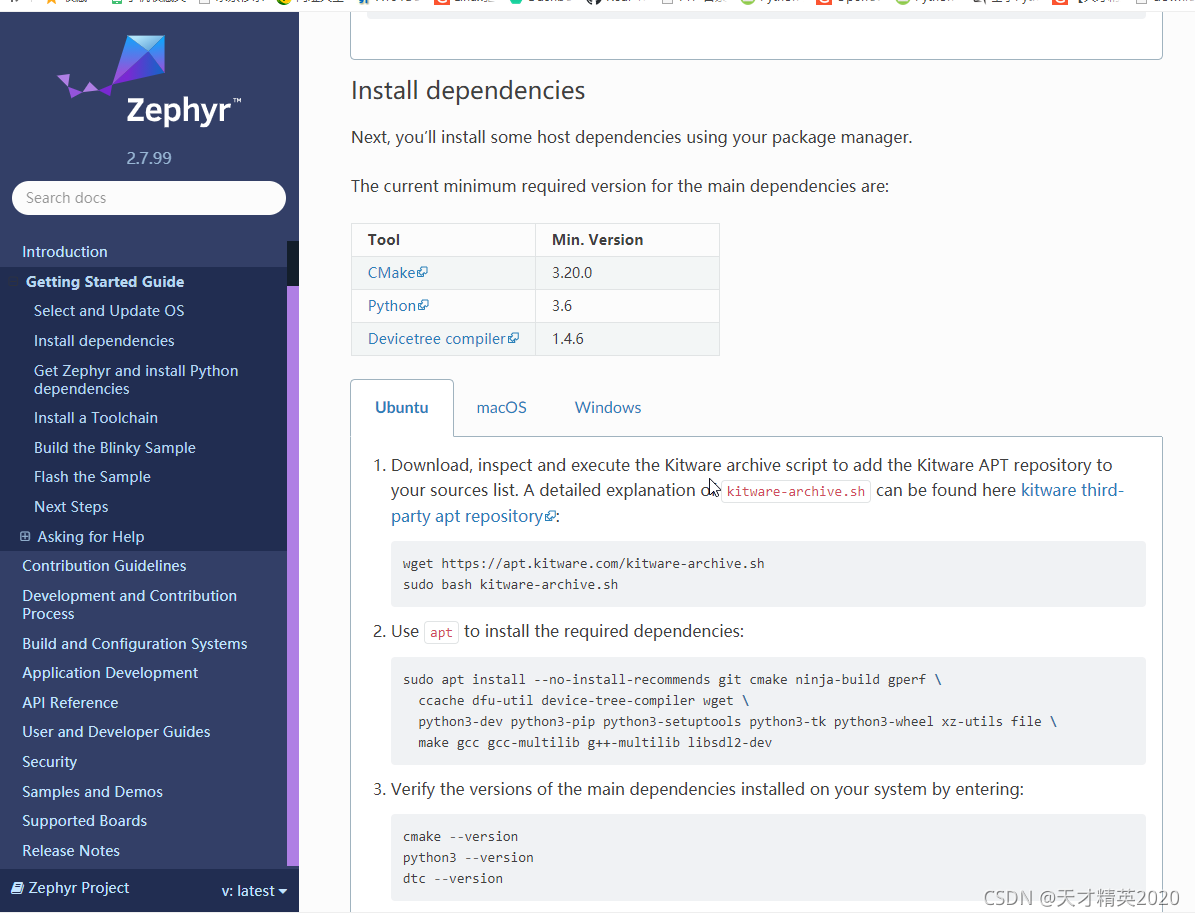Click the sudo apt install code block
This screenshot has height=916, width=1195.
tap(768, 711)
